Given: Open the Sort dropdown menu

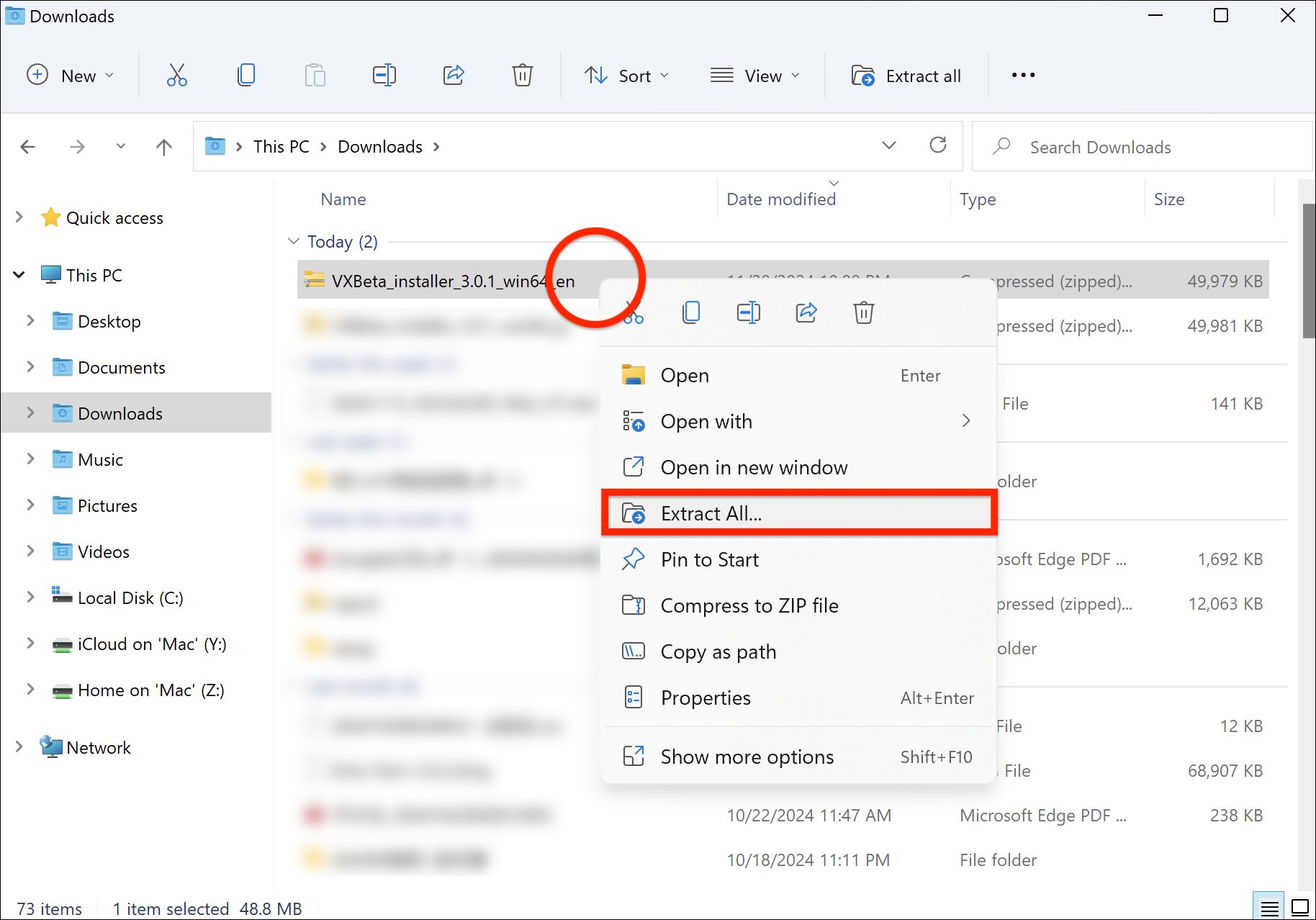Looking at the screenshot, I should click(x=626, y=76).
